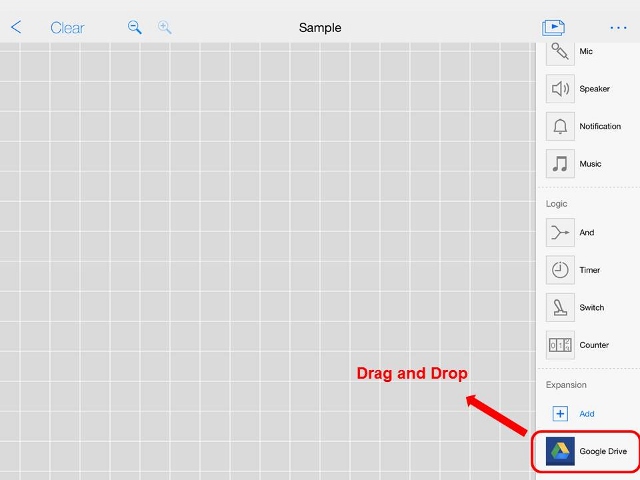Image resolution: width=640 pixels, height=480 pixels.
Task: Zoom out using minus magnifier icon
Action: pyautogui.click(x=135, y=27)
